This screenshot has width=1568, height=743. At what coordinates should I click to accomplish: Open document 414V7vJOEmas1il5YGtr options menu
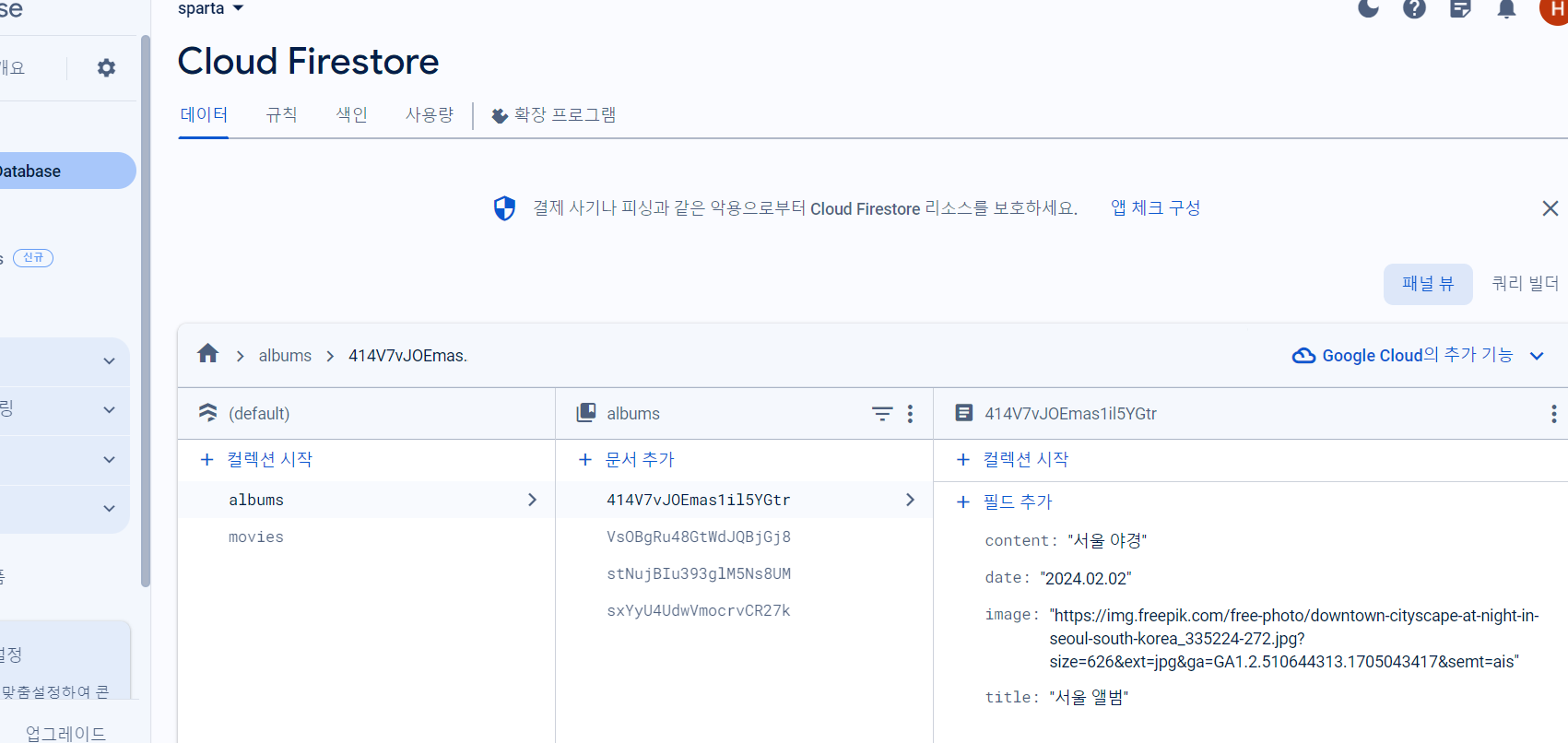pos(1554,414)
